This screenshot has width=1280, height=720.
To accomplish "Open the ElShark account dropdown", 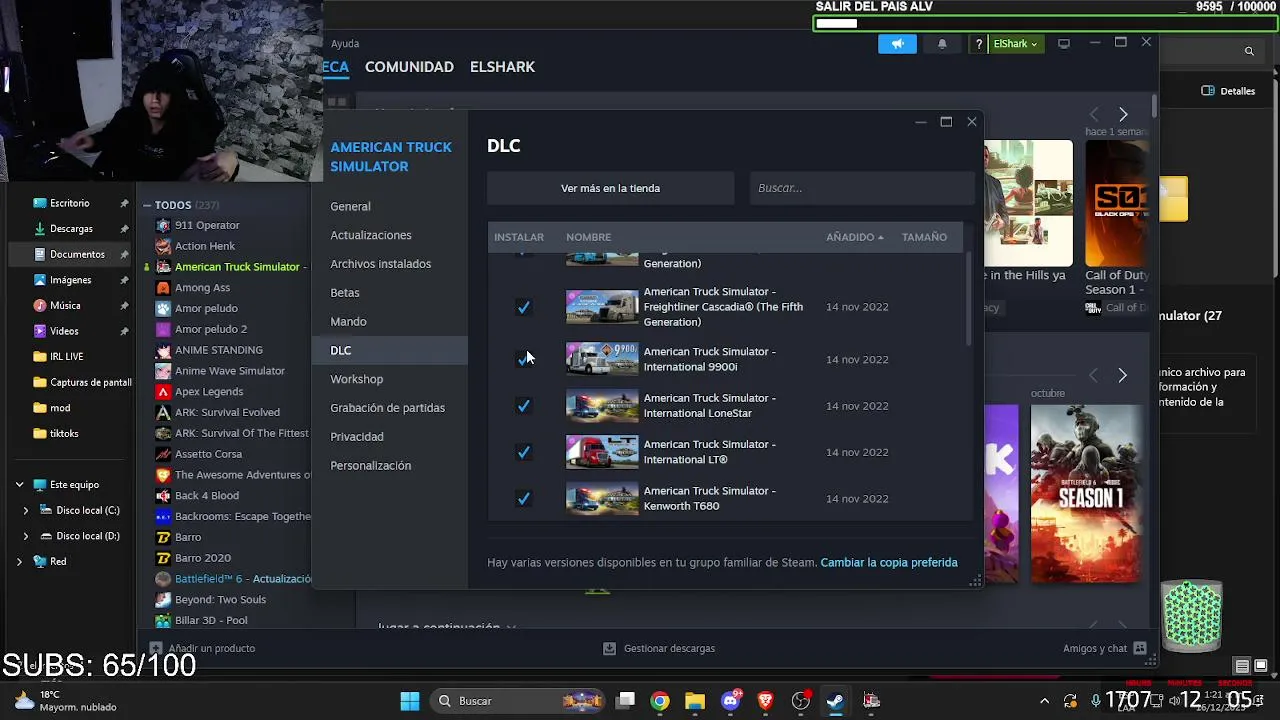I will point(1015,44).
